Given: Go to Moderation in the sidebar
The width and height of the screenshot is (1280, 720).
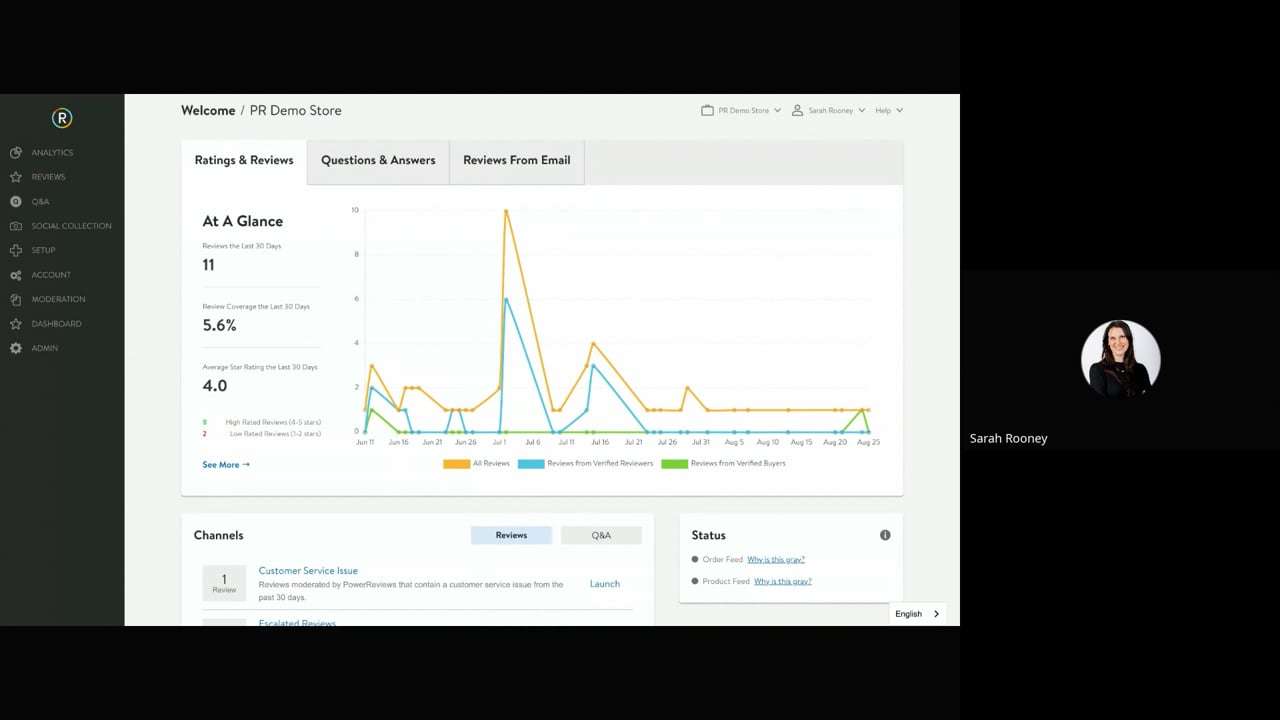Looking at the screenshot, I should click(x=58, y=299).
